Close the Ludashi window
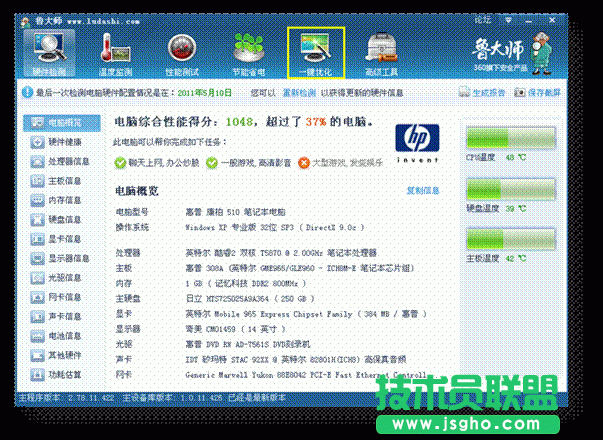 [552, 20]
